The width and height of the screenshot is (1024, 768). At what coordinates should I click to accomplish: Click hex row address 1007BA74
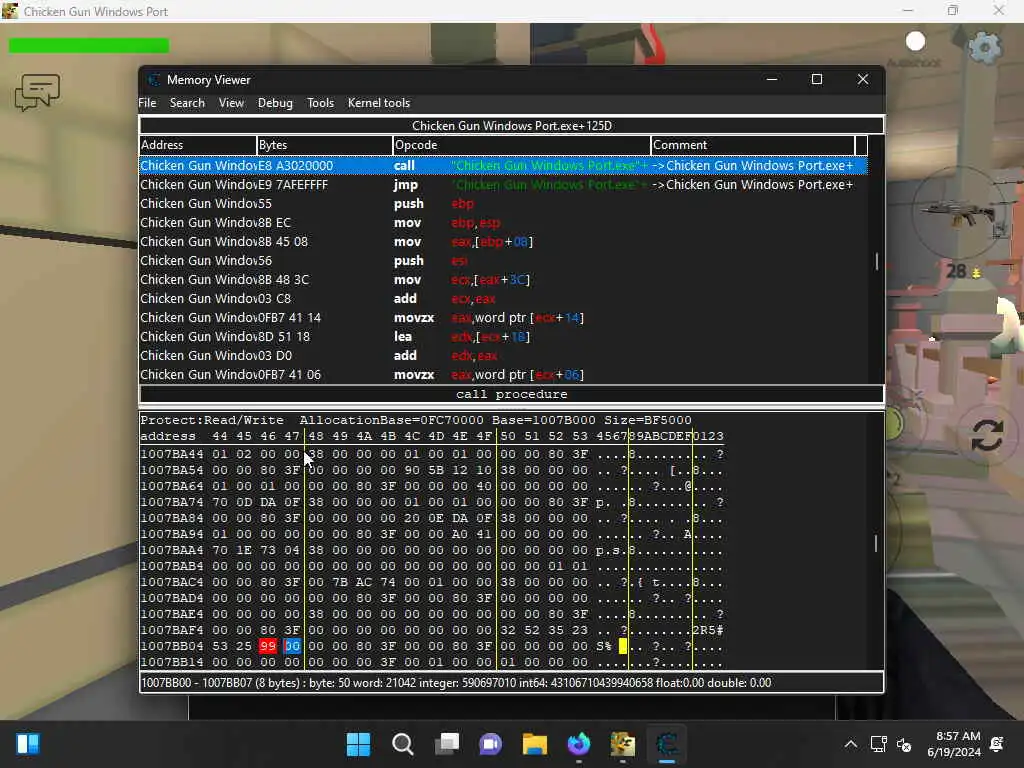point(172,502)
